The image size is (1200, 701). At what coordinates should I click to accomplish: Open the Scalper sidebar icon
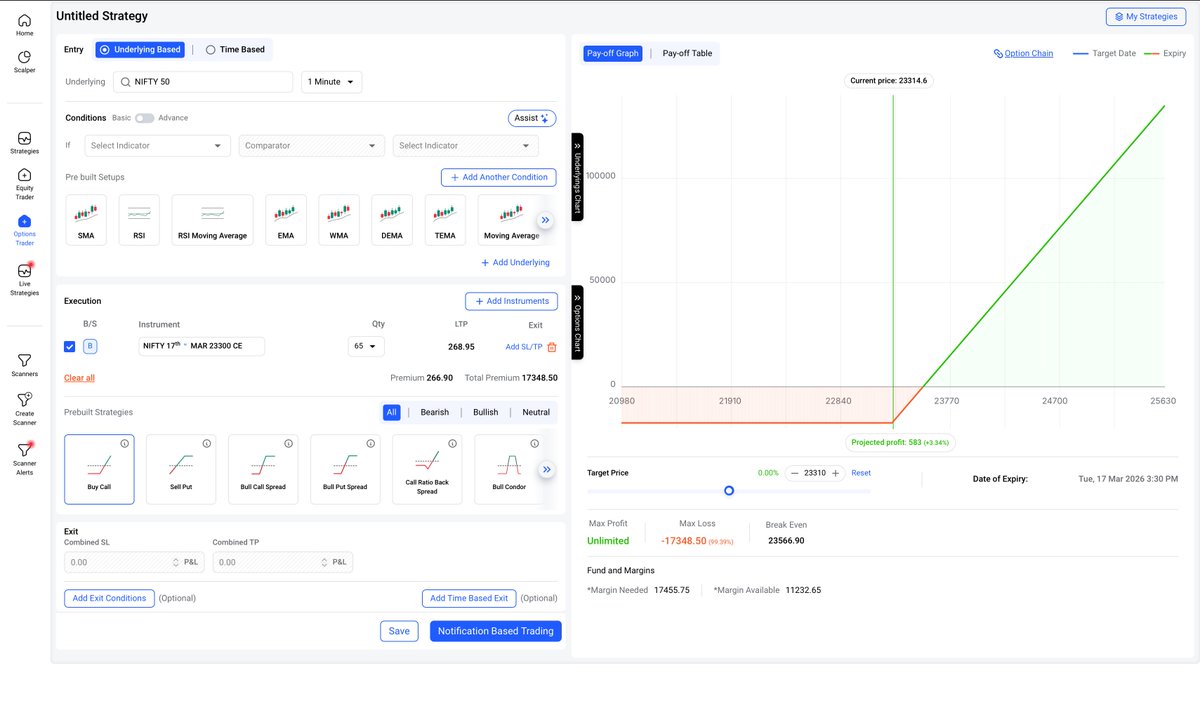click(x=24, y=62)
